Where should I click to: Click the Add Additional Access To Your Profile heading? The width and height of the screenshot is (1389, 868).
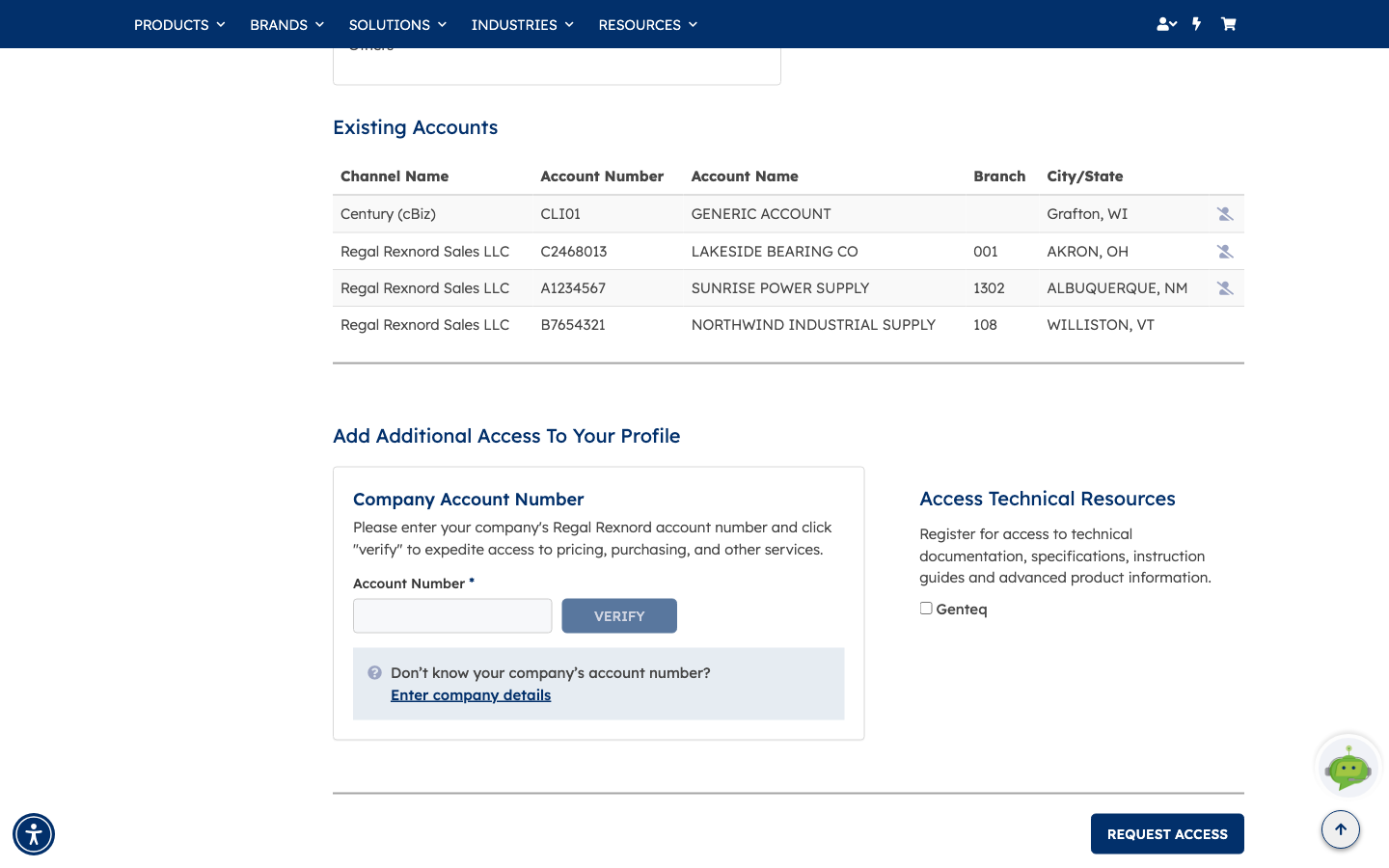coord(506,436)
